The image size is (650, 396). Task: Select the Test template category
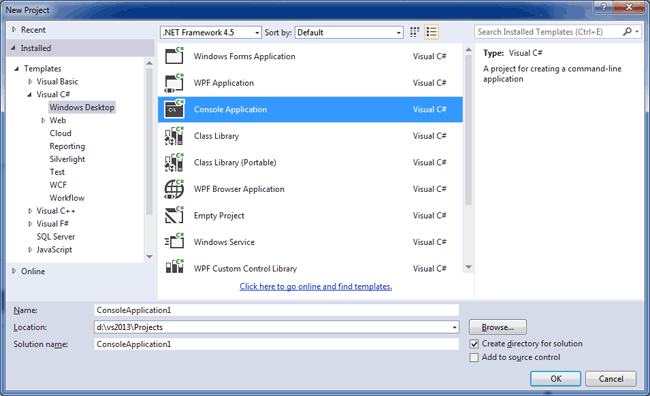pyautogui.click(x=57, y=172)
